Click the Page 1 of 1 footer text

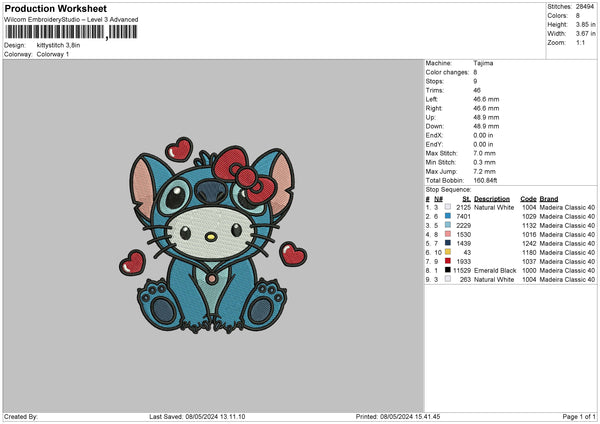(x=579, y=417)
